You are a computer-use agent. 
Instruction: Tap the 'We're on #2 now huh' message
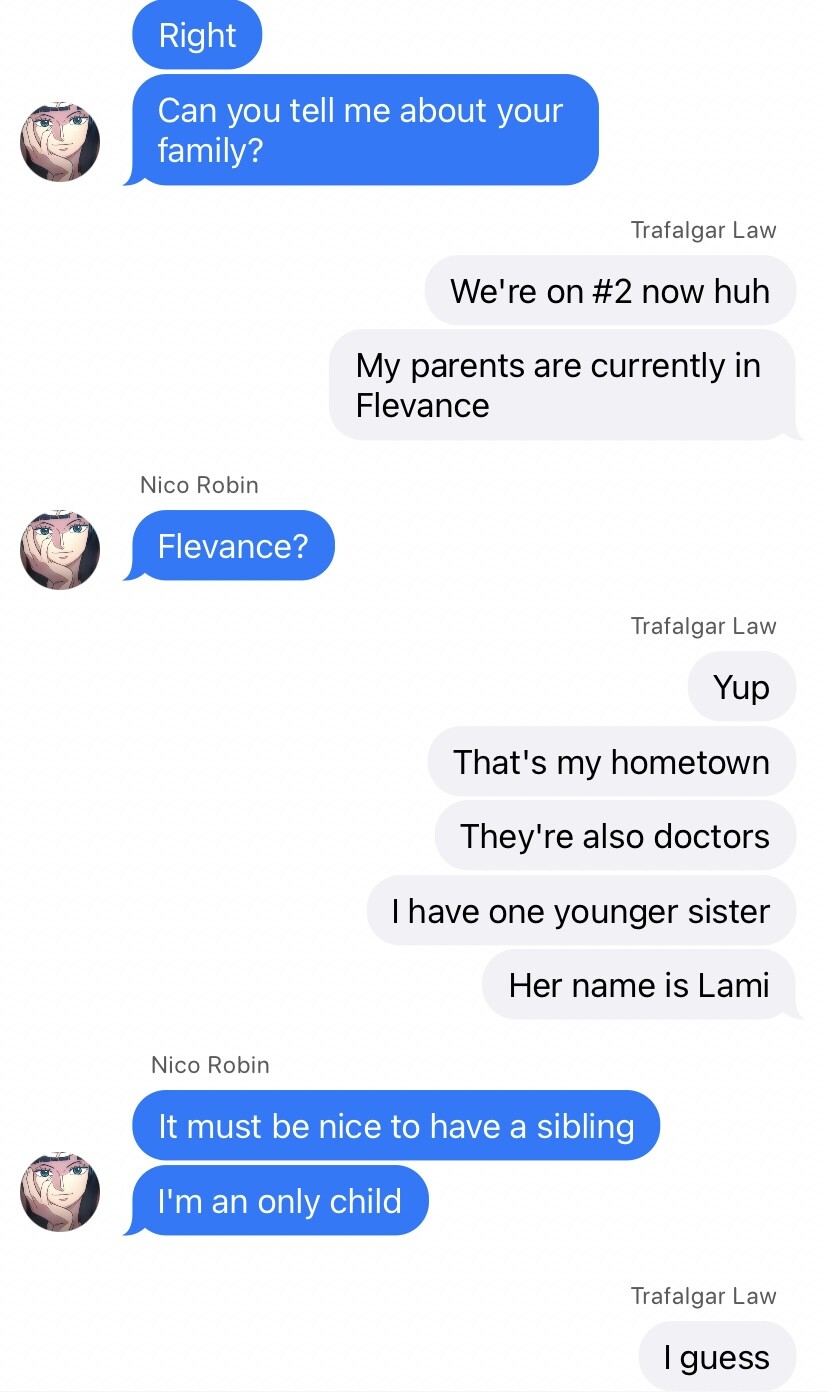(x=610, y=291)
